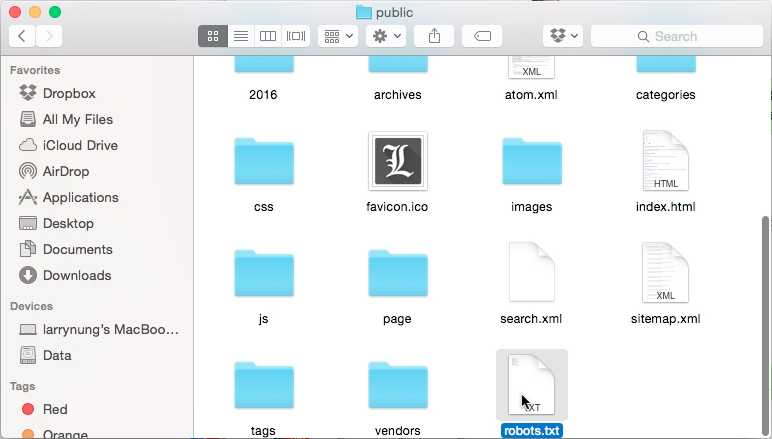
Task: Select the favicon.ico thumbnail
Action: 398,161
